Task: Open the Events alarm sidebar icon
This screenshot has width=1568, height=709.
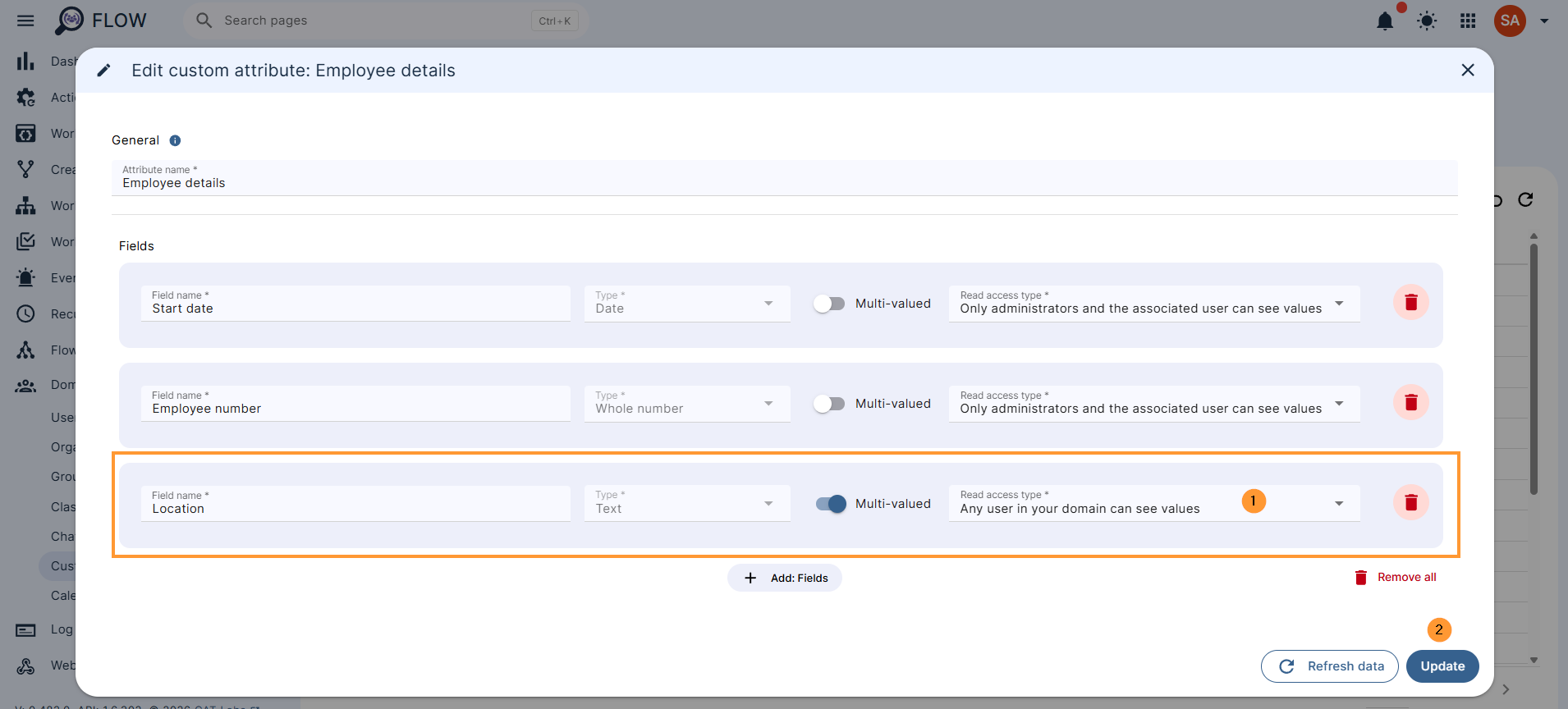Action: click(25, 278)
